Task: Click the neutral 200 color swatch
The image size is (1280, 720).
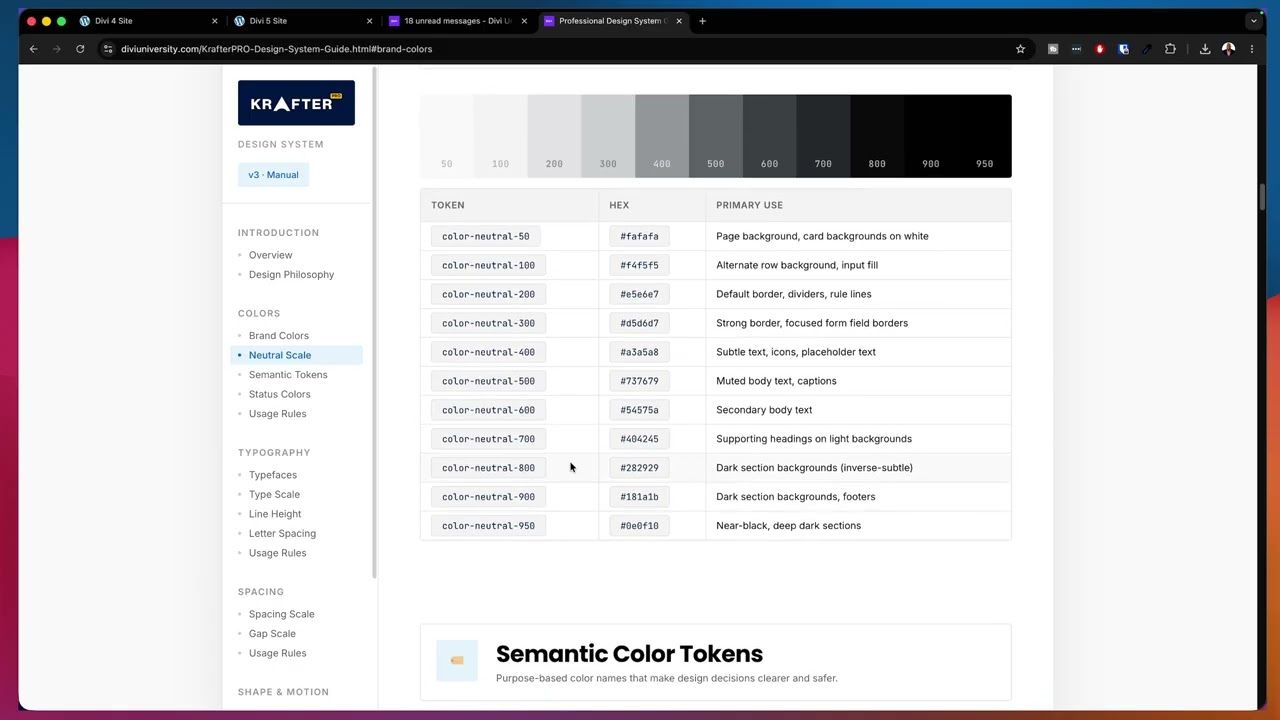Action: (554, 136)
